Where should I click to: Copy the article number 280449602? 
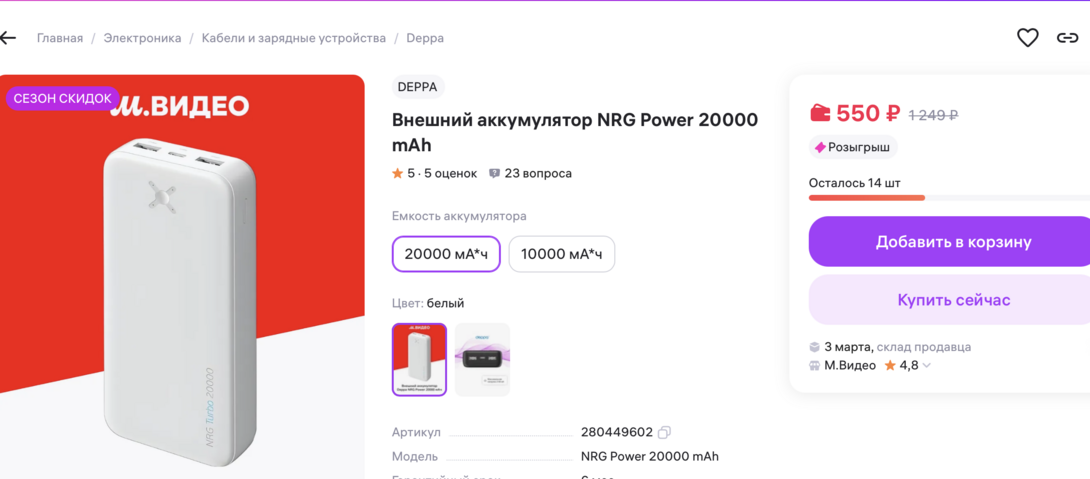click(664, 432)
